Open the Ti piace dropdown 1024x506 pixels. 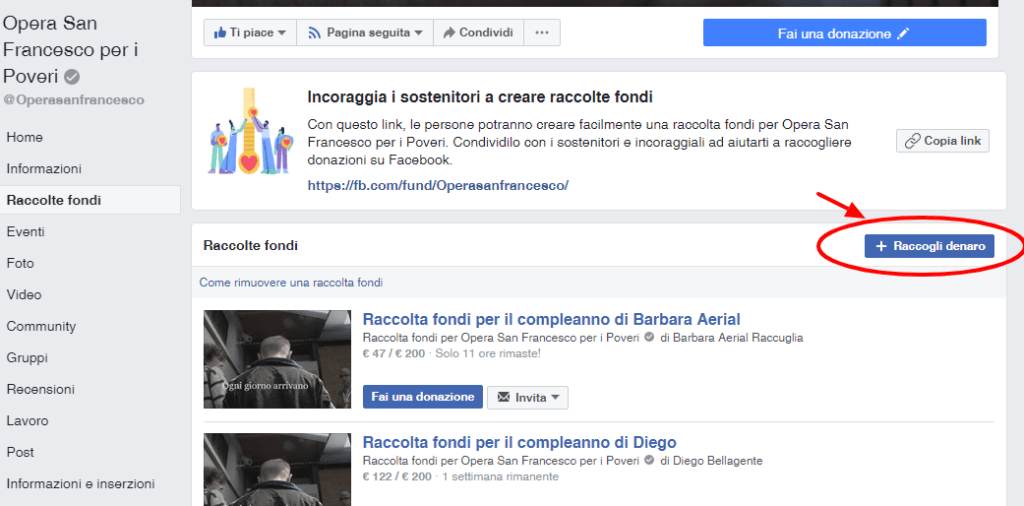250,33
